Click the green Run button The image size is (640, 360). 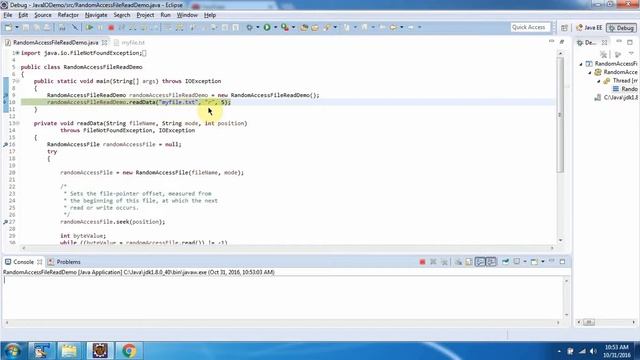point(267,27)
